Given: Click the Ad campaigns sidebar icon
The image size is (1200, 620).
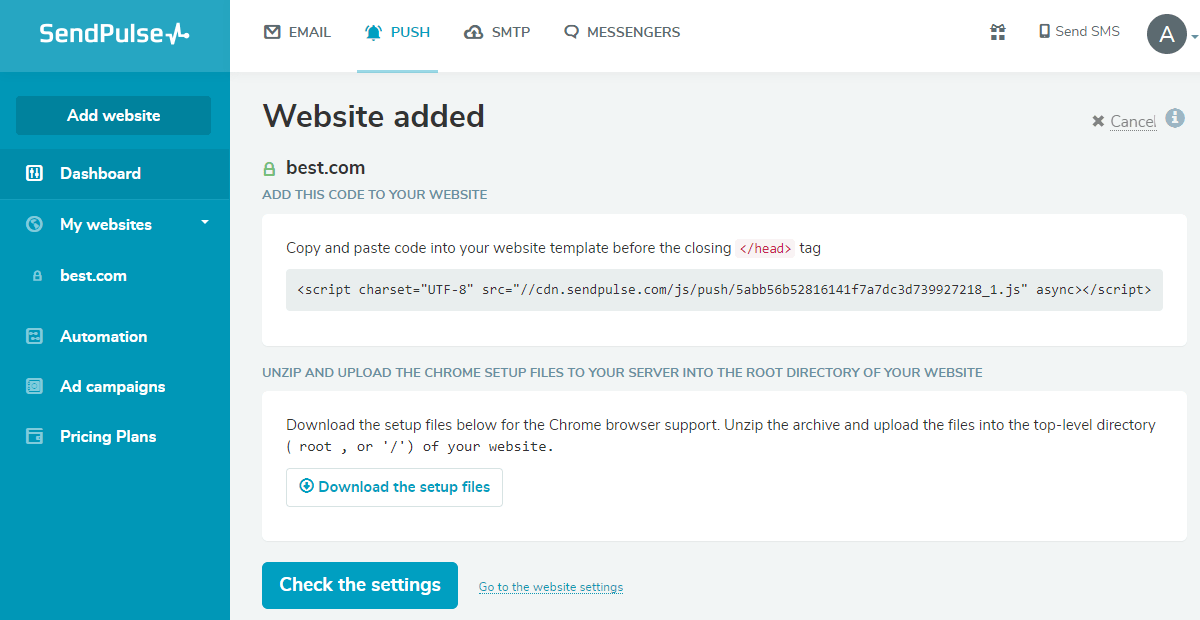Looking at the screenshot, I should tap(34, 386).
